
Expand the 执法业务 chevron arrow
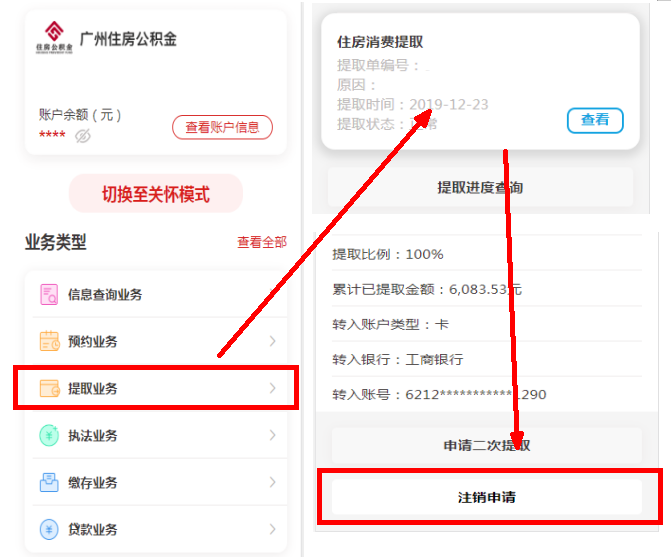[x=272, y=436]
